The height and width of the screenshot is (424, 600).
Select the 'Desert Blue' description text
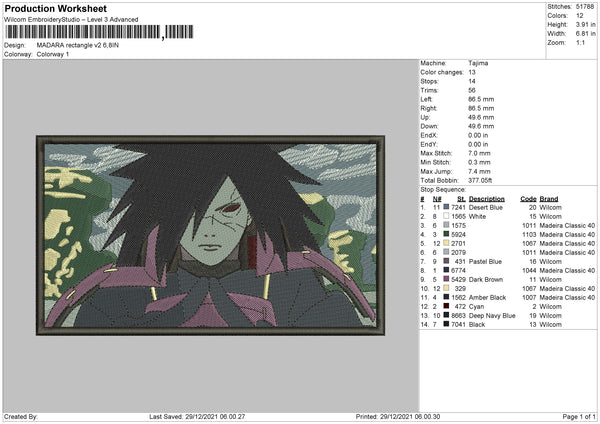tap(486, 207)
